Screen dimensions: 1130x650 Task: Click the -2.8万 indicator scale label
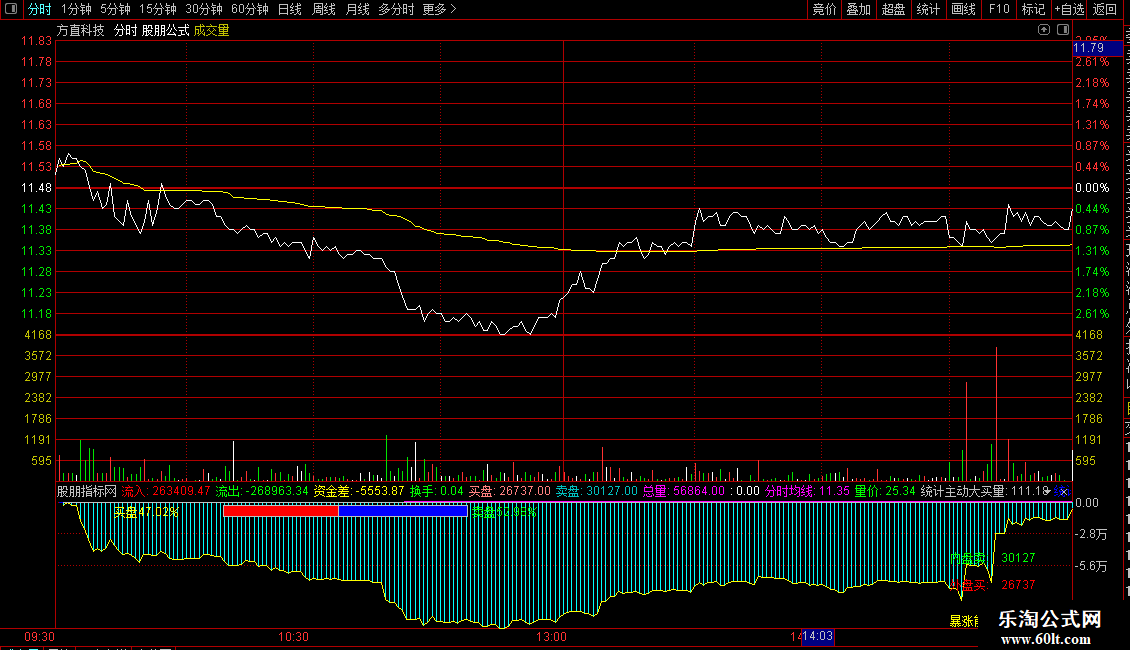click(1090, 534)
